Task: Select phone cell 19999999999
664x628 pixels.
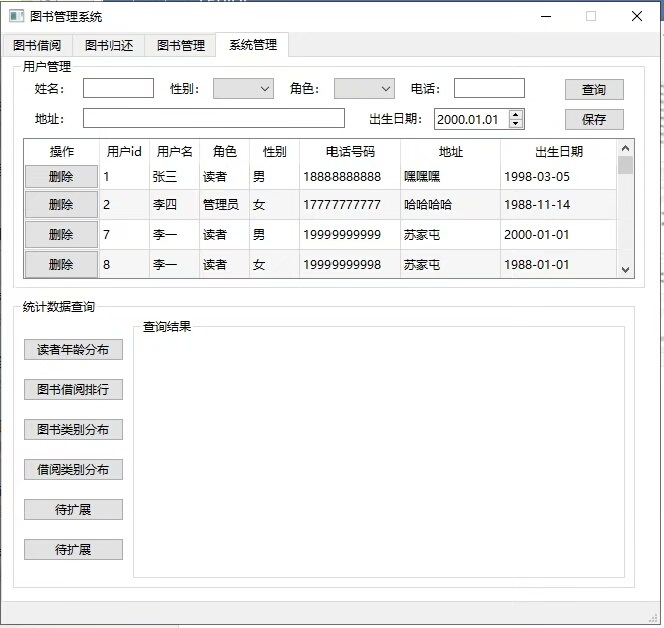Action: coord(350,235)
